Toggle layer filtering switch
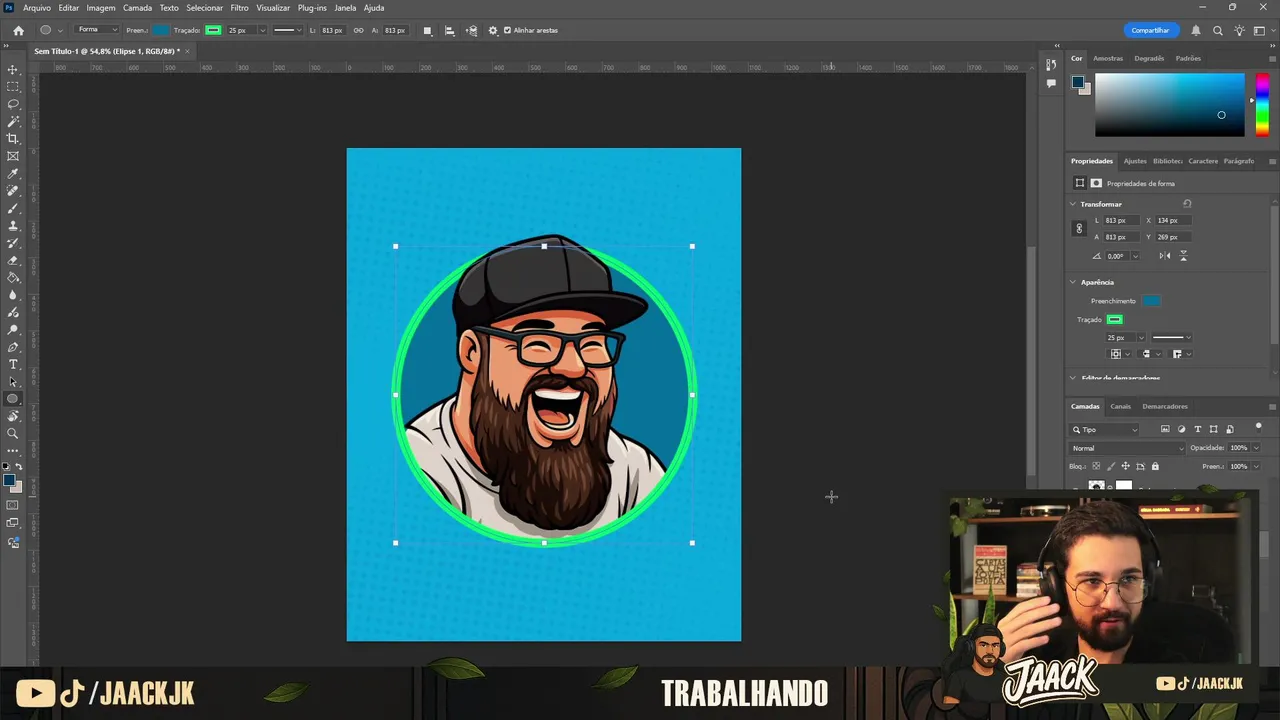 click(1258, 428)
